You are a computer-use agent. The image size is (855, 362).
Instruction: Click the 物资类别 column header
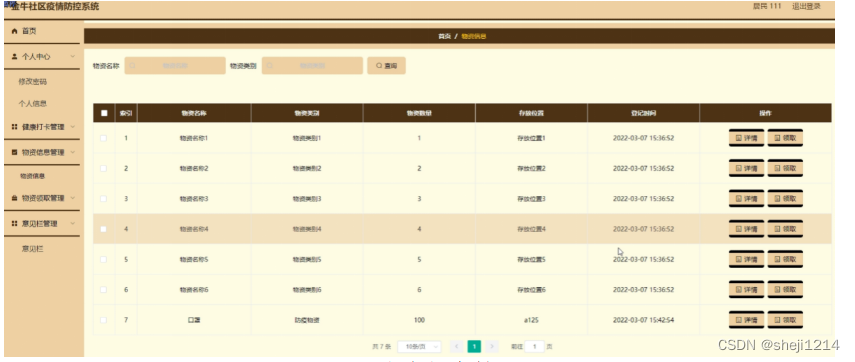point(307,113)
